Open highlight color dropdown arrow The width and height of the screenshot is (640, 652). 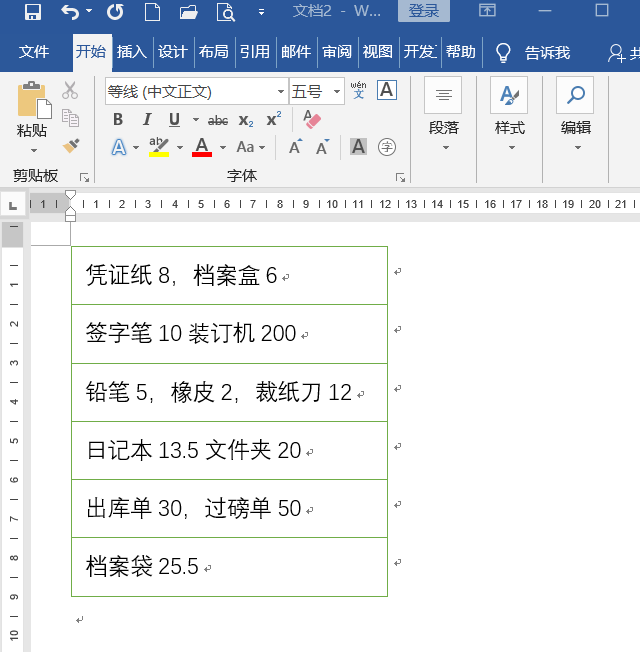(180, 147)
